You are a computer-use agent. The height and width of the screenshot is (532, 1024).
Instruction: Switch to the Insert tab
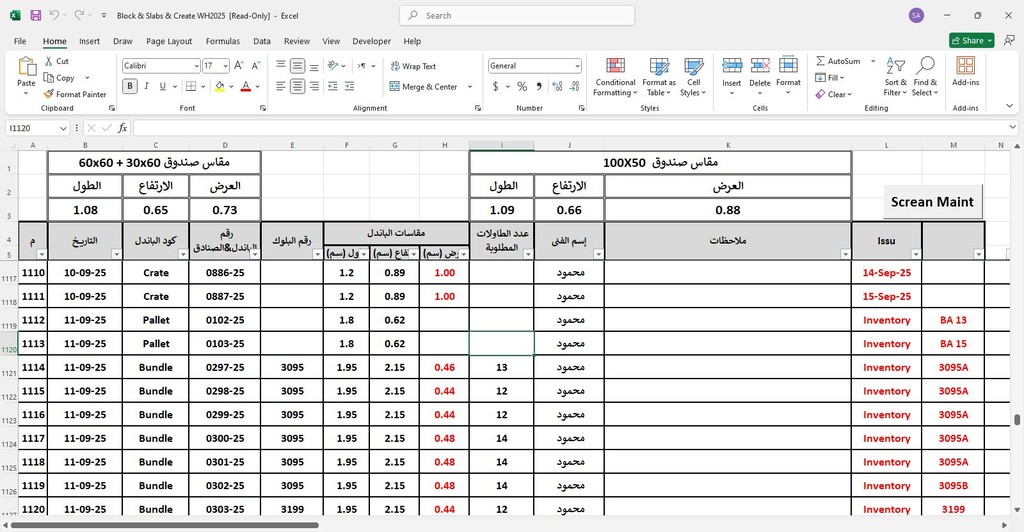point(89,41)
